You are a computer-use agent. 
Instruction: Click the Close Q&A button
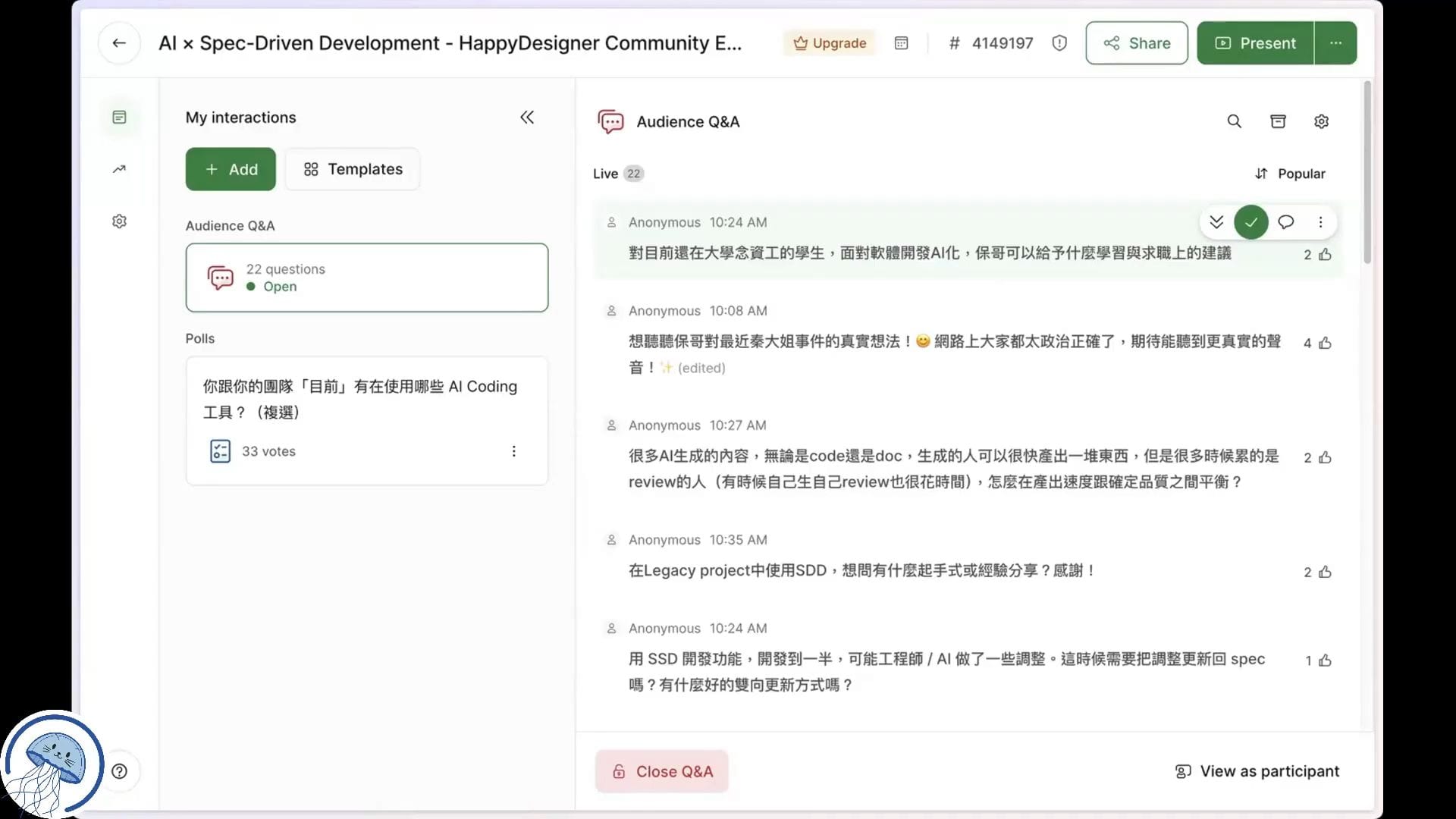click(662, 771)
